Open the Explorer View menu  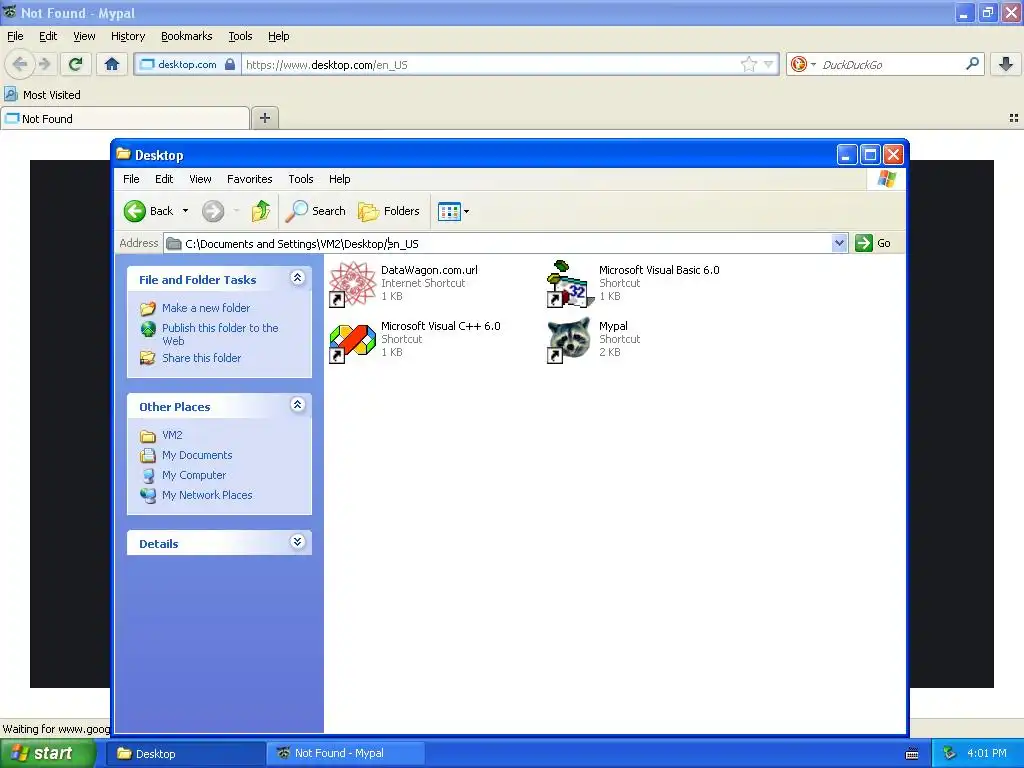[x=200, y=179]
